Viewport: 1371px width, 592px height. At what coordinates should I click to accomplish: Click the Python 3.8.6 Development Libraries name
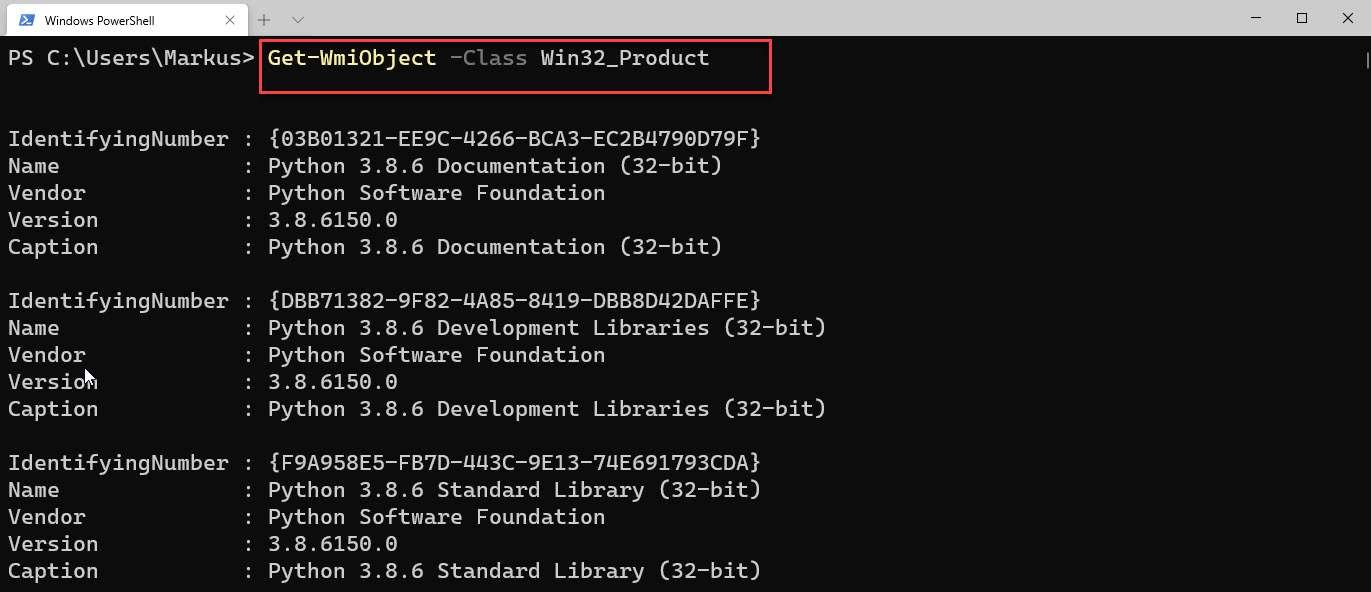click(x=546, y=327)
